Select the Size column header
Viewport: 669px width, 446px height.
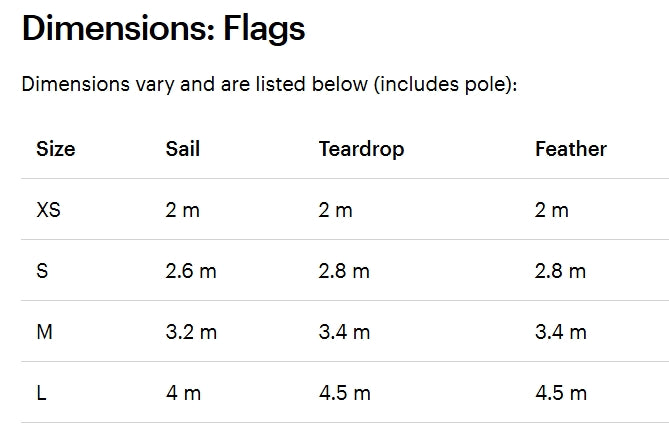pos(56,150)
